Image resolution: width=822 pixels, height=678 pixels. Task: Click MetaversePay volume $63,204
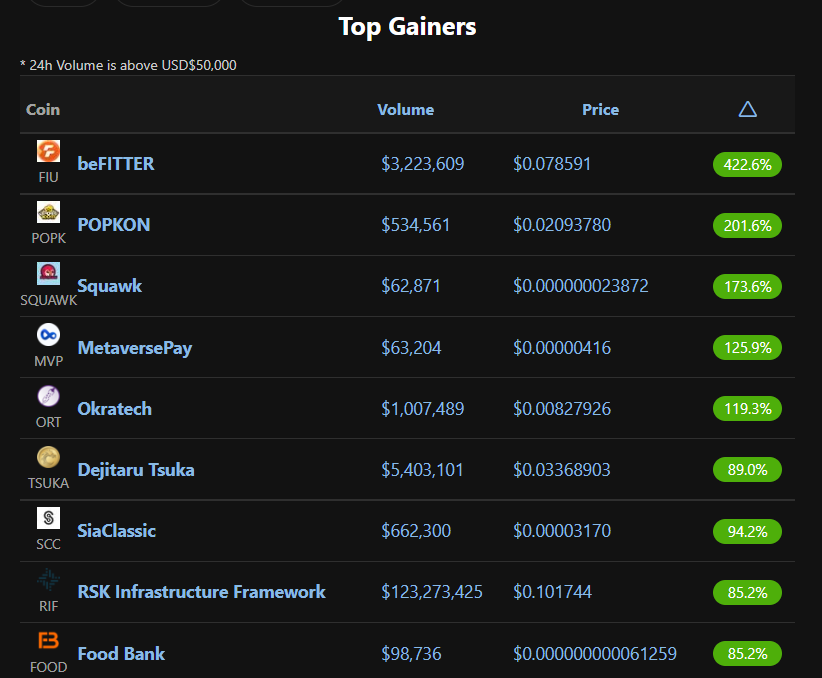coord(412,348)
